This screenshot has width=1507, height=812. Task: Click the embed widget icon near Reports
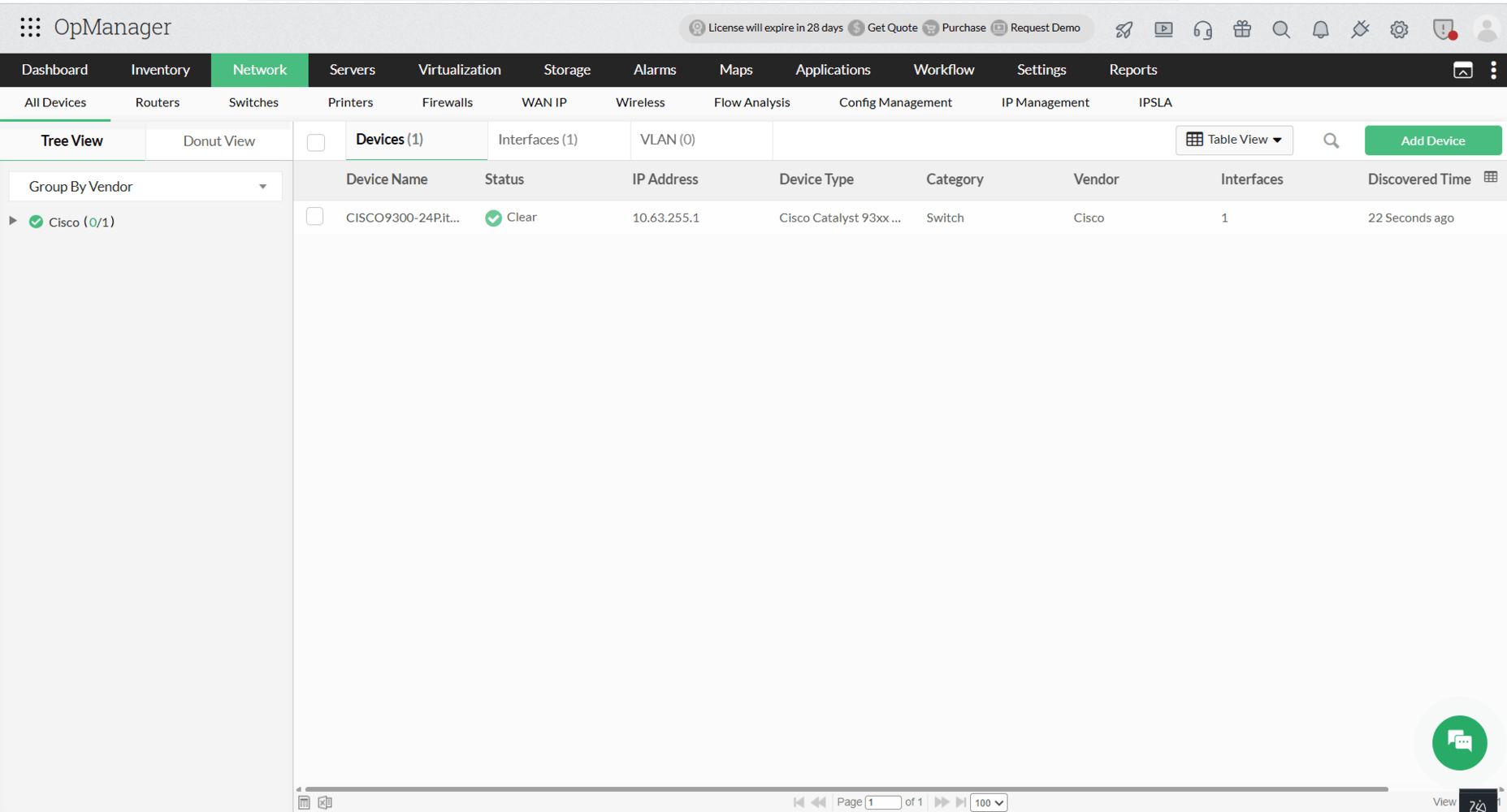pyautogui.click(x=1462, y=70)
